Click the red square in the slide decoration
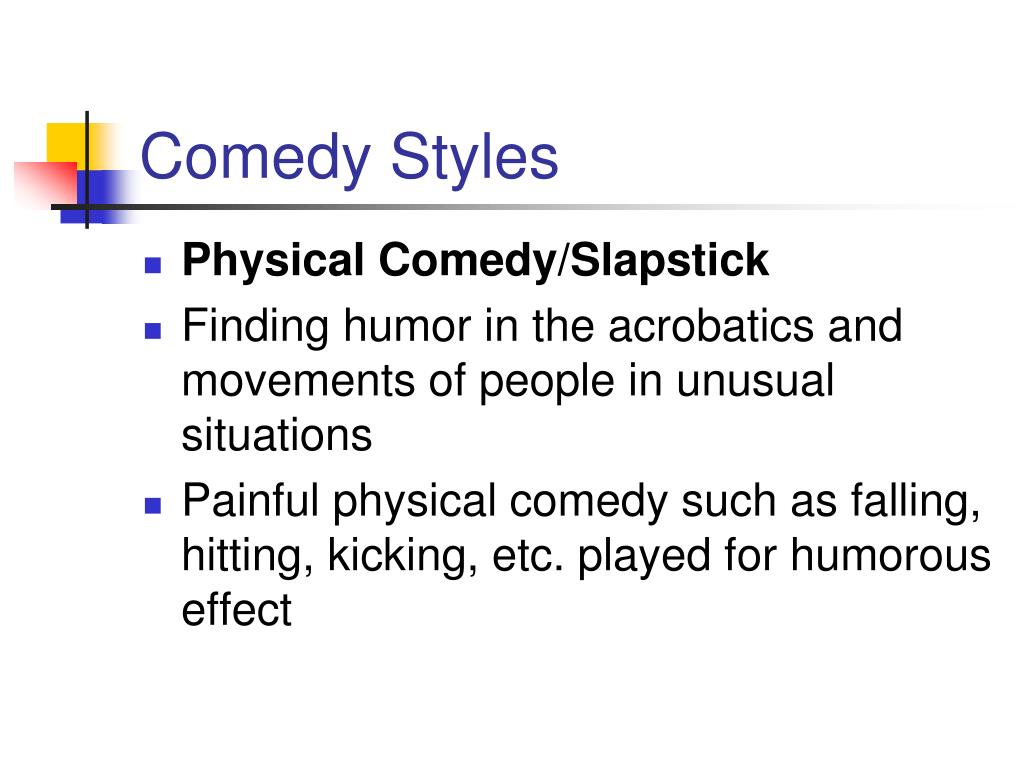 tap(42, 182)
